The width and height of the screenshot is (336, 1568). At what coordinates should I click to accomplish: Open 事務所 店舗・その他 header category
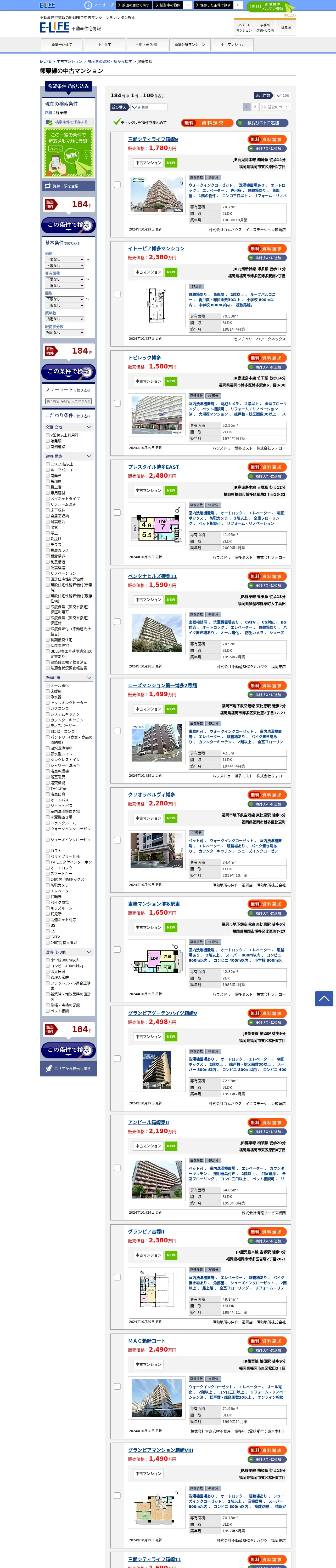[x=265, y=27]
